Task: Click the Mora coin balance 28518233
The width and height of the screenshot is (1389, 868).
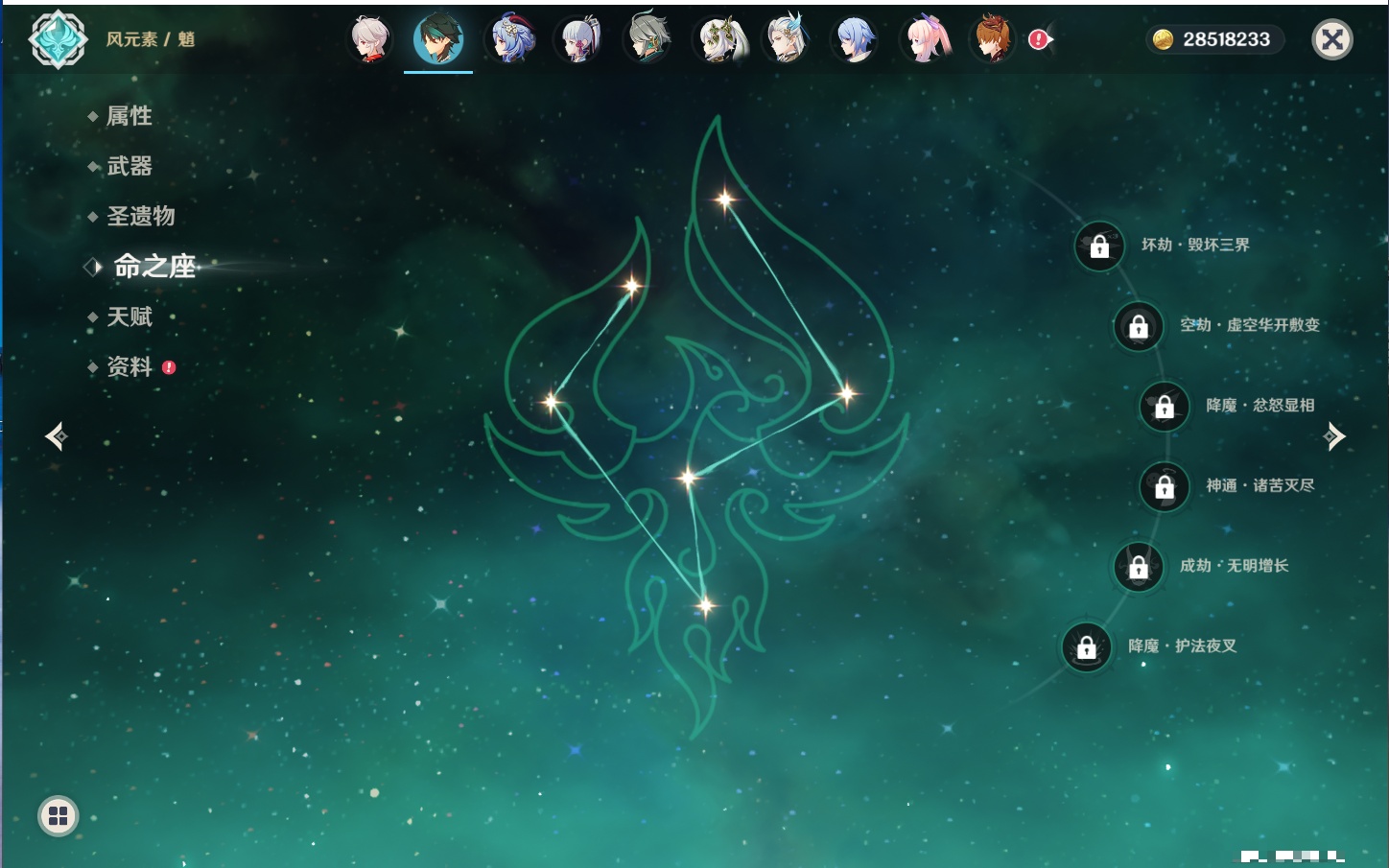Action: (x=1214, y=39)
